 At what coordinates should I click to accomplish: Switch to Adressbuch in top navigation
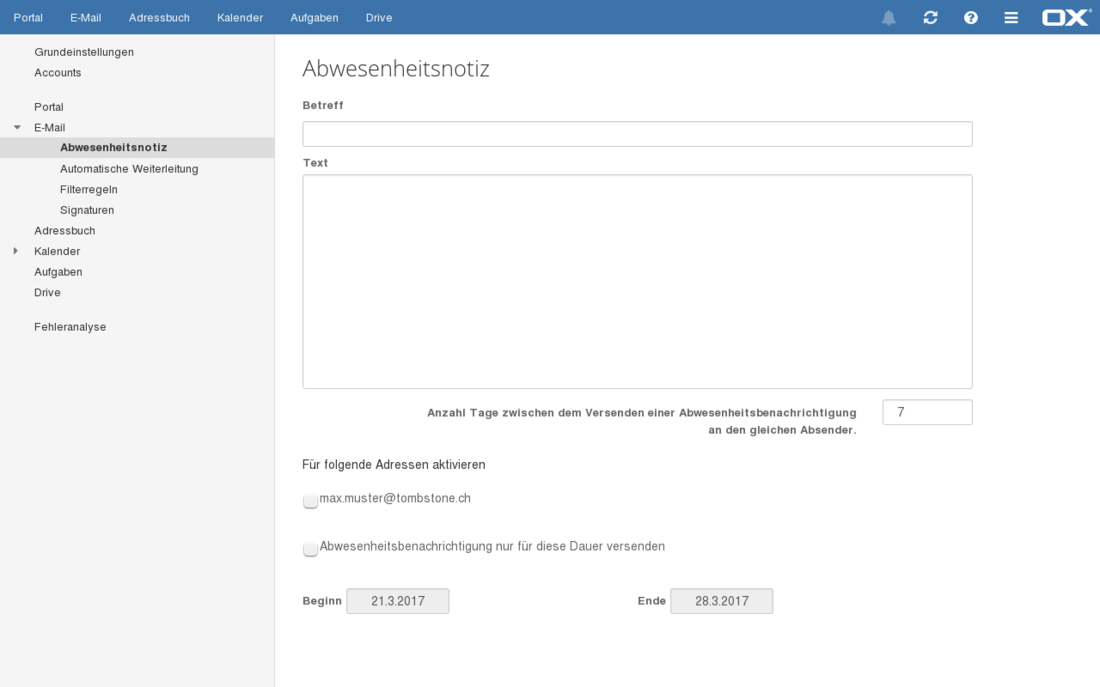(159, 18)
